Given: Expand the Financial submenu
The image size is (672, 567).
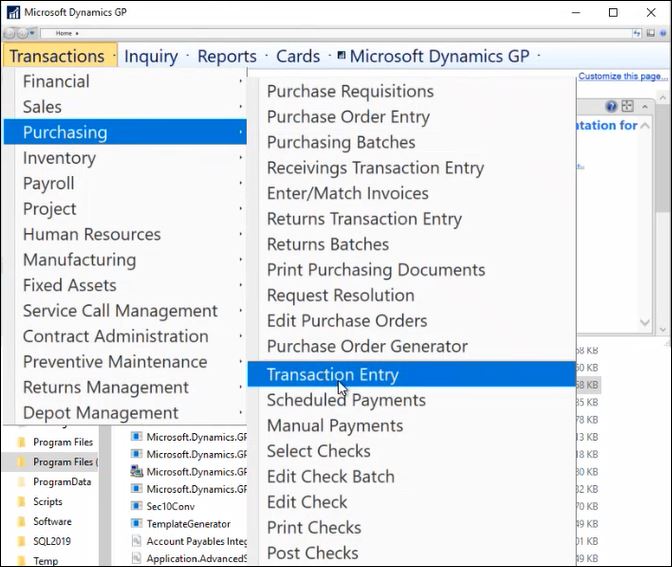Looking at the screenshot, I should [x=56, y=82].
